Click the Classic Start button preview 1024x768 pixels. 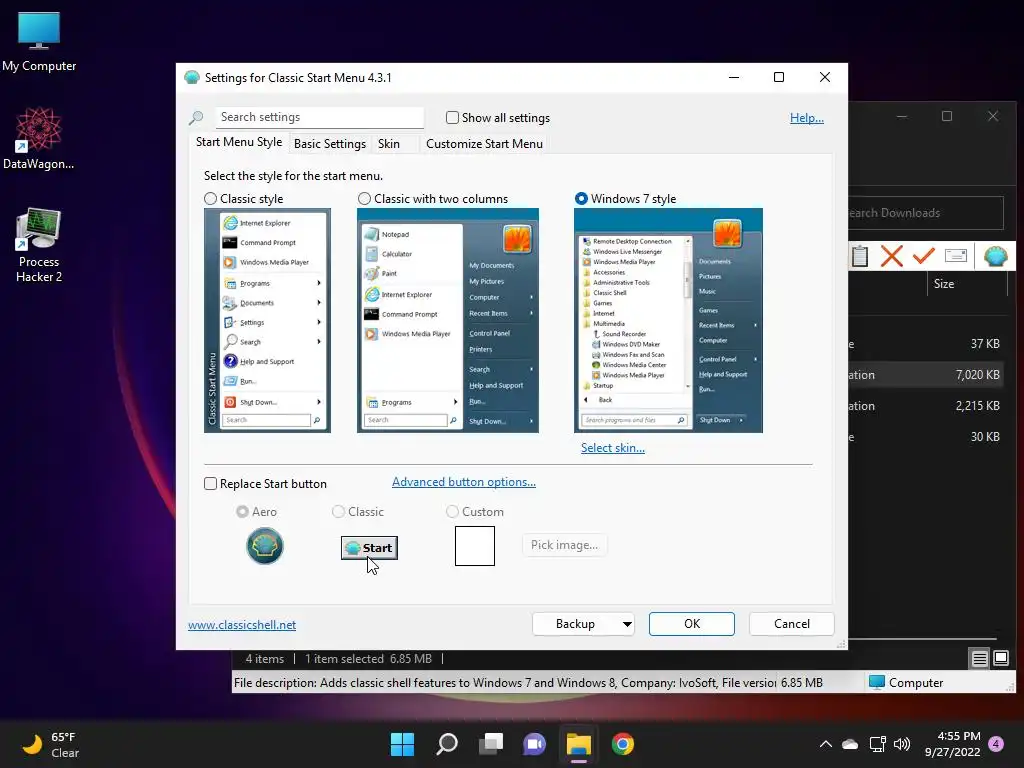pos(369,548)
